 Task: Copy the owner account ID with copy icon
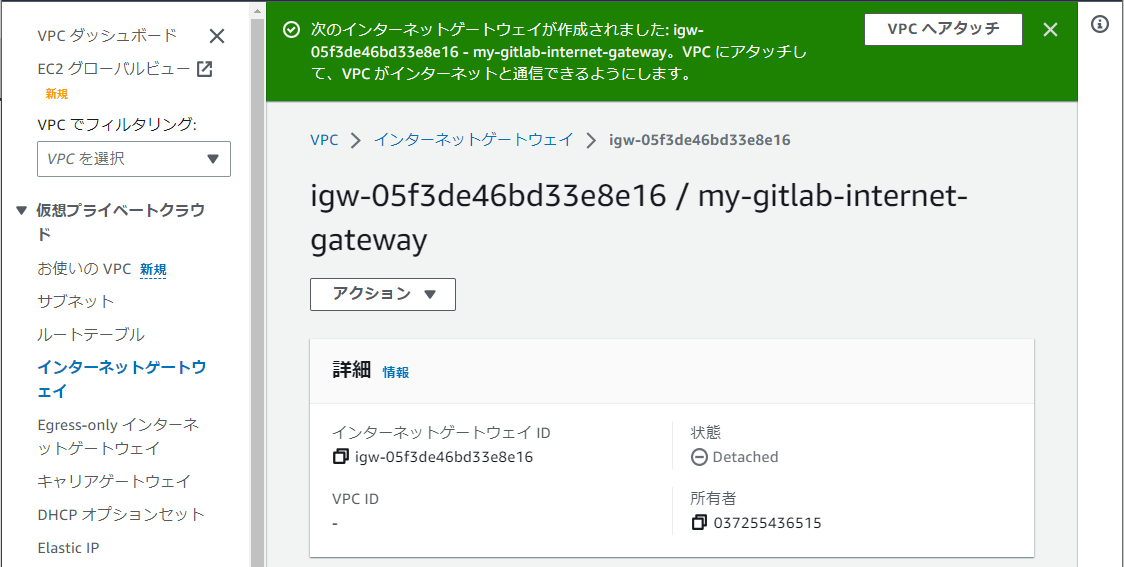pyautogui.click(x=699, y=523)
